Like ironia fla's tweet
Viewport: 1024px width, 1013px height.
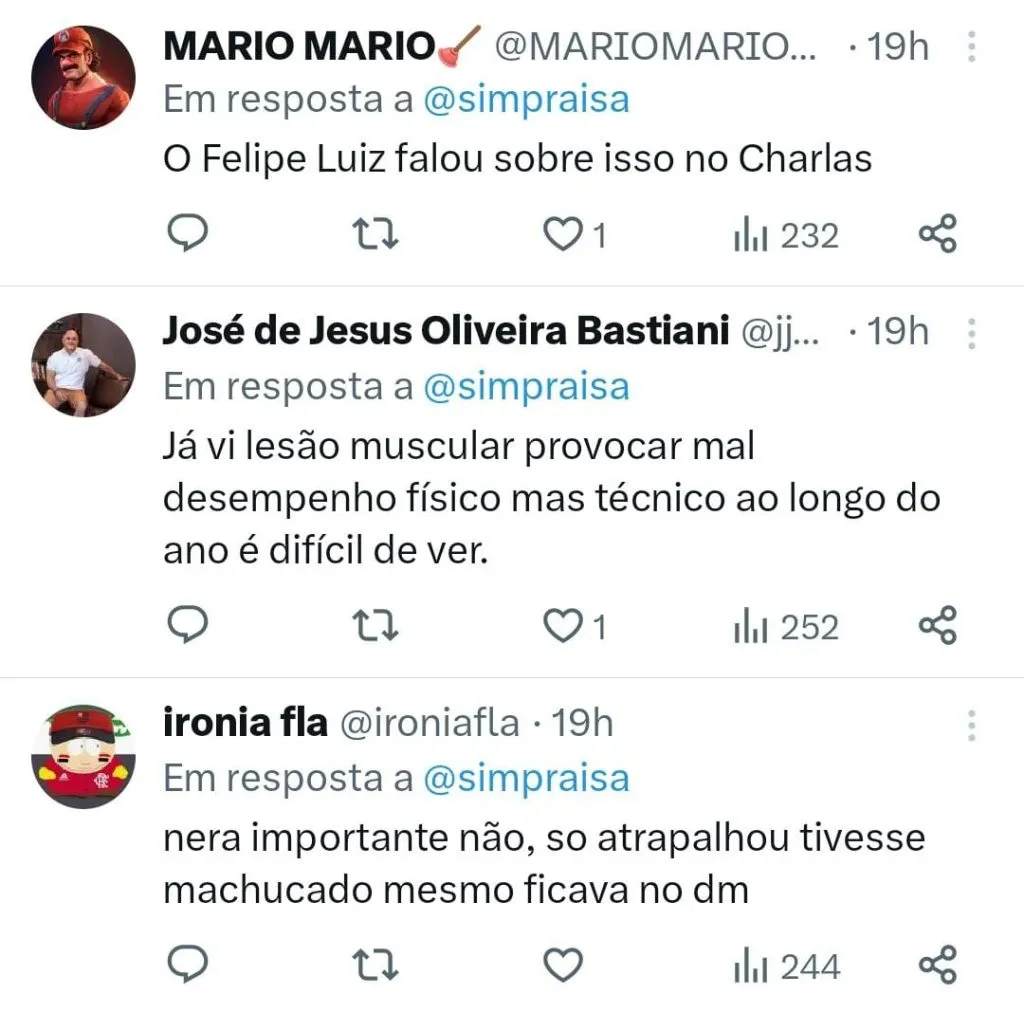pyautogui.click(x=563, y=965)
